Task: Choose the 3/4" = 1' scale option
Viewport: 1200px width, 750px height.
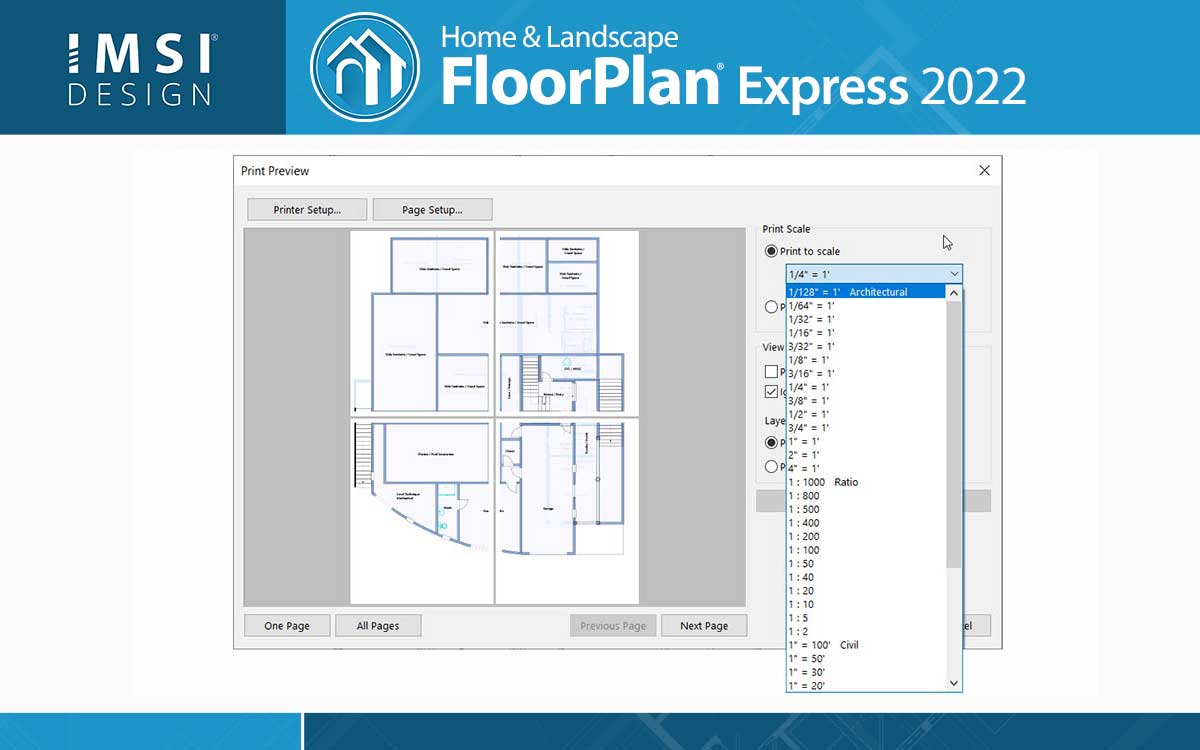Action: pyautogui.click(x=866, y=428)
